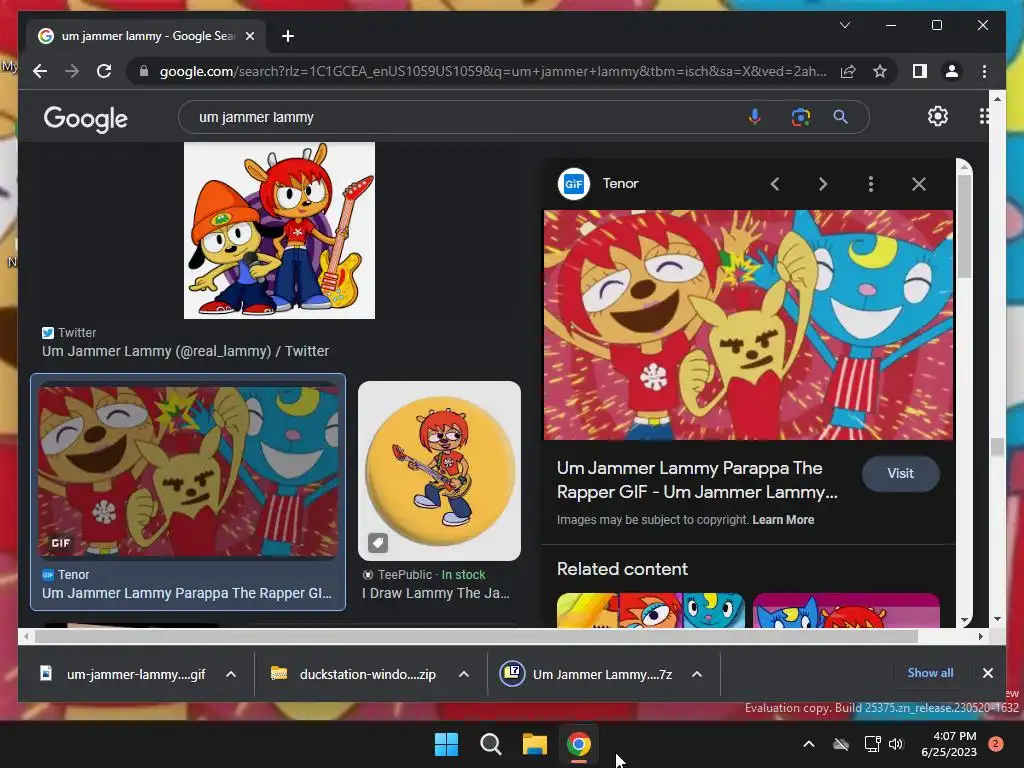Open Tenor Parappa The Rapper GIF title

click(x=187, y=593)
